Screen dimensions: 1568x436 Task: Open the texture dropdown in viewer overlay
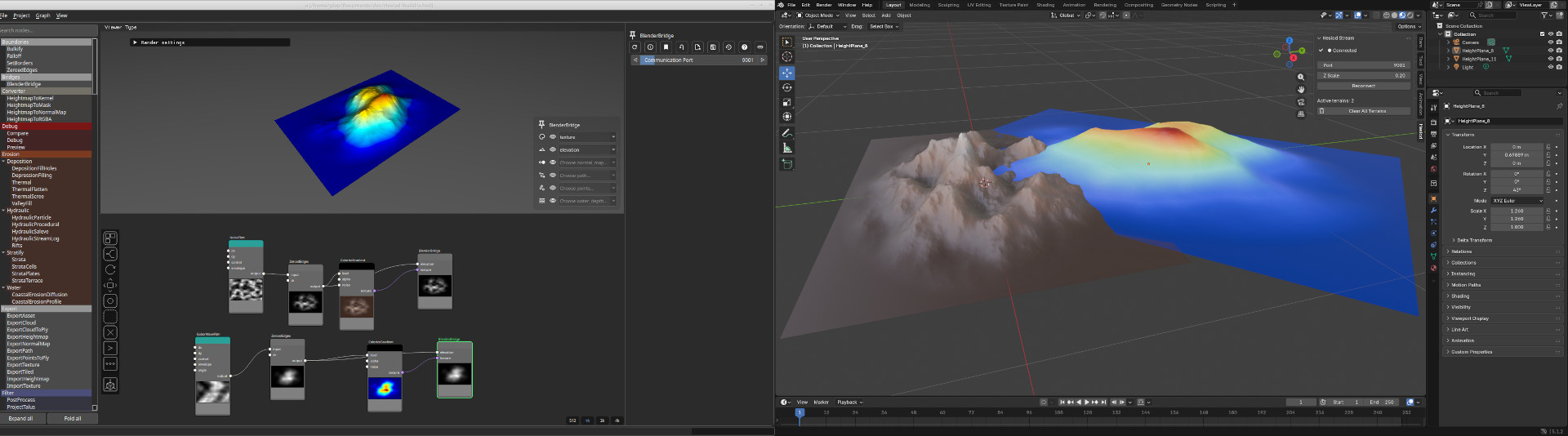[x=587, y=137]
